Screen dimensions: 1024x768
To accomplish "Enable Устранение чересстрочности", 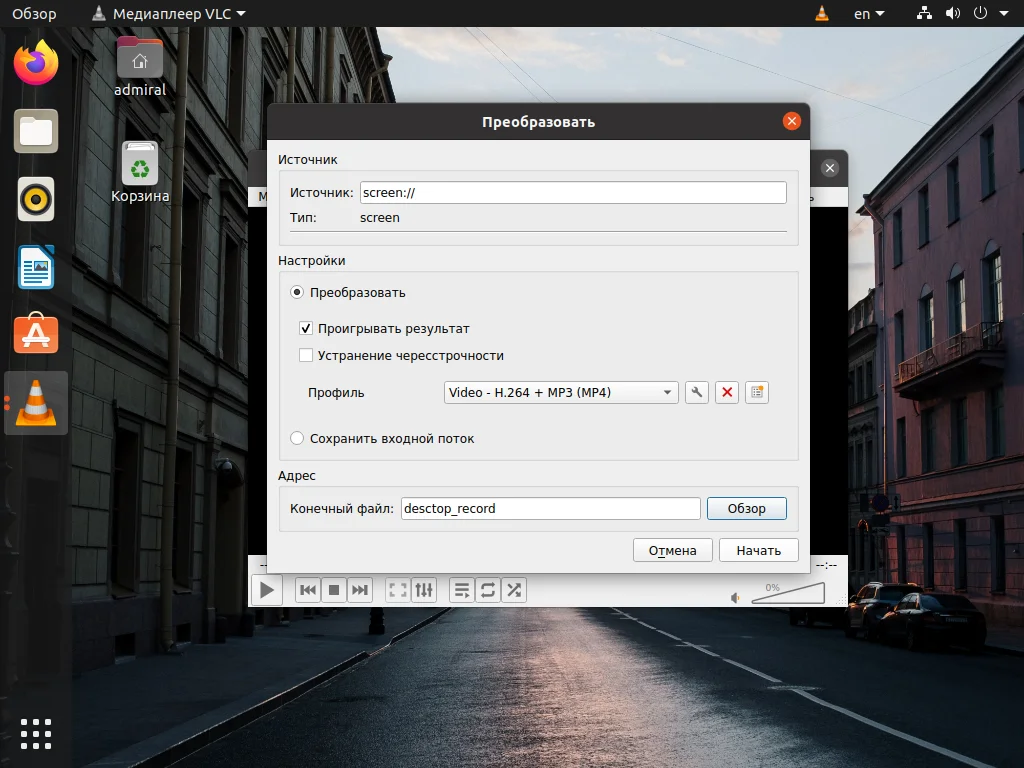I will [x=306, y=355].
